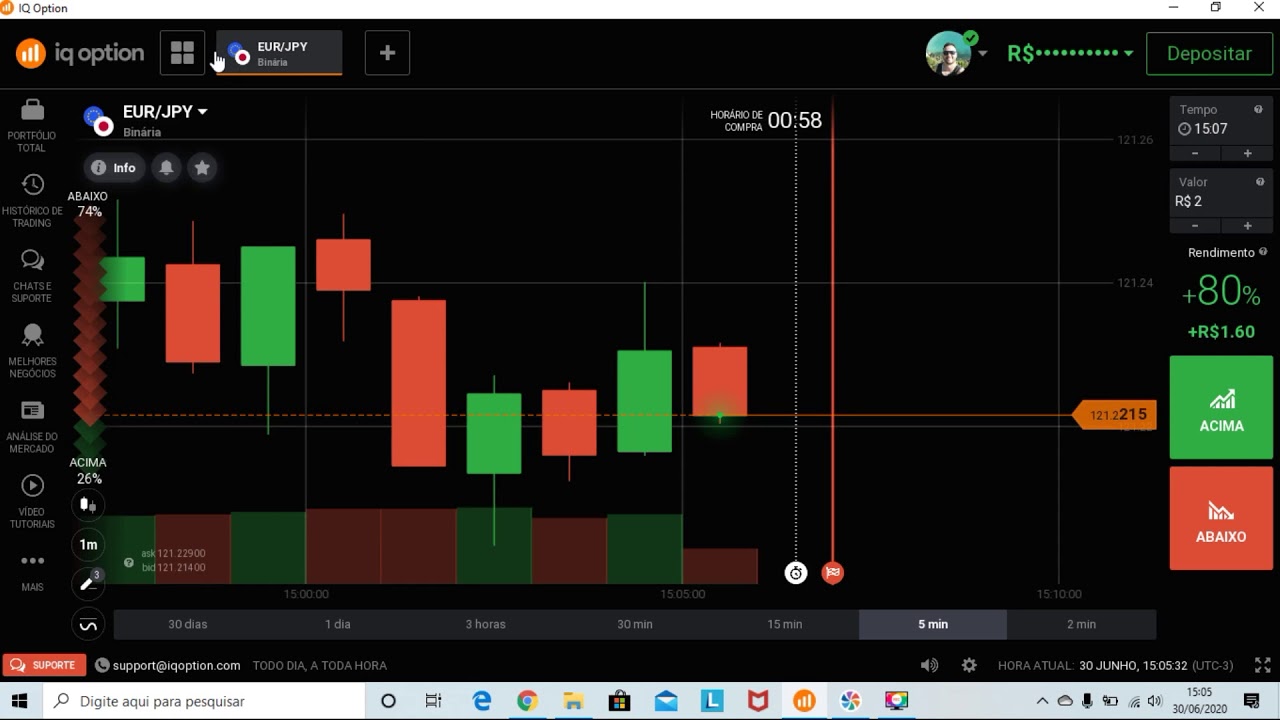Open Melhores Negócios sidebar item
The width and height of the screenshot is (1280, 720).
(x=32, y=351)
